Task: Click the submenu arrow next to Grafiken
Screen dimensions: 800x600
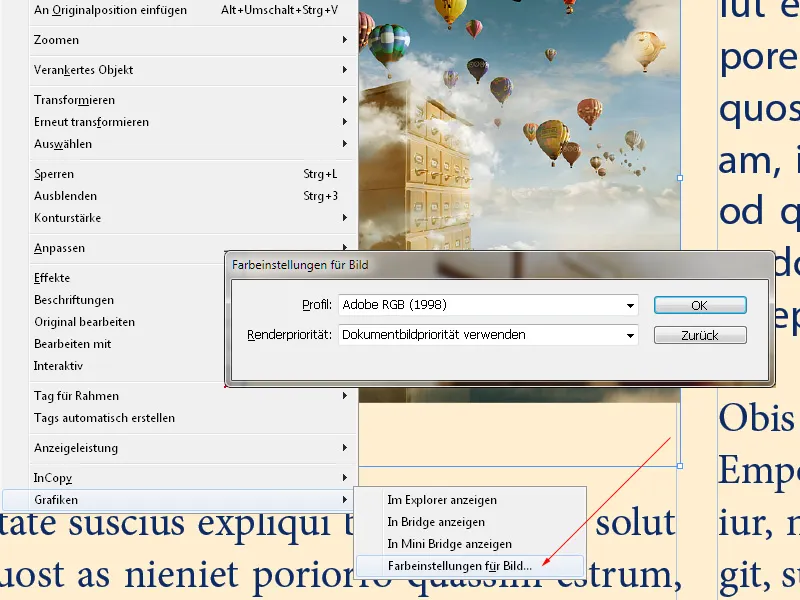Action: tap(345, 500)
